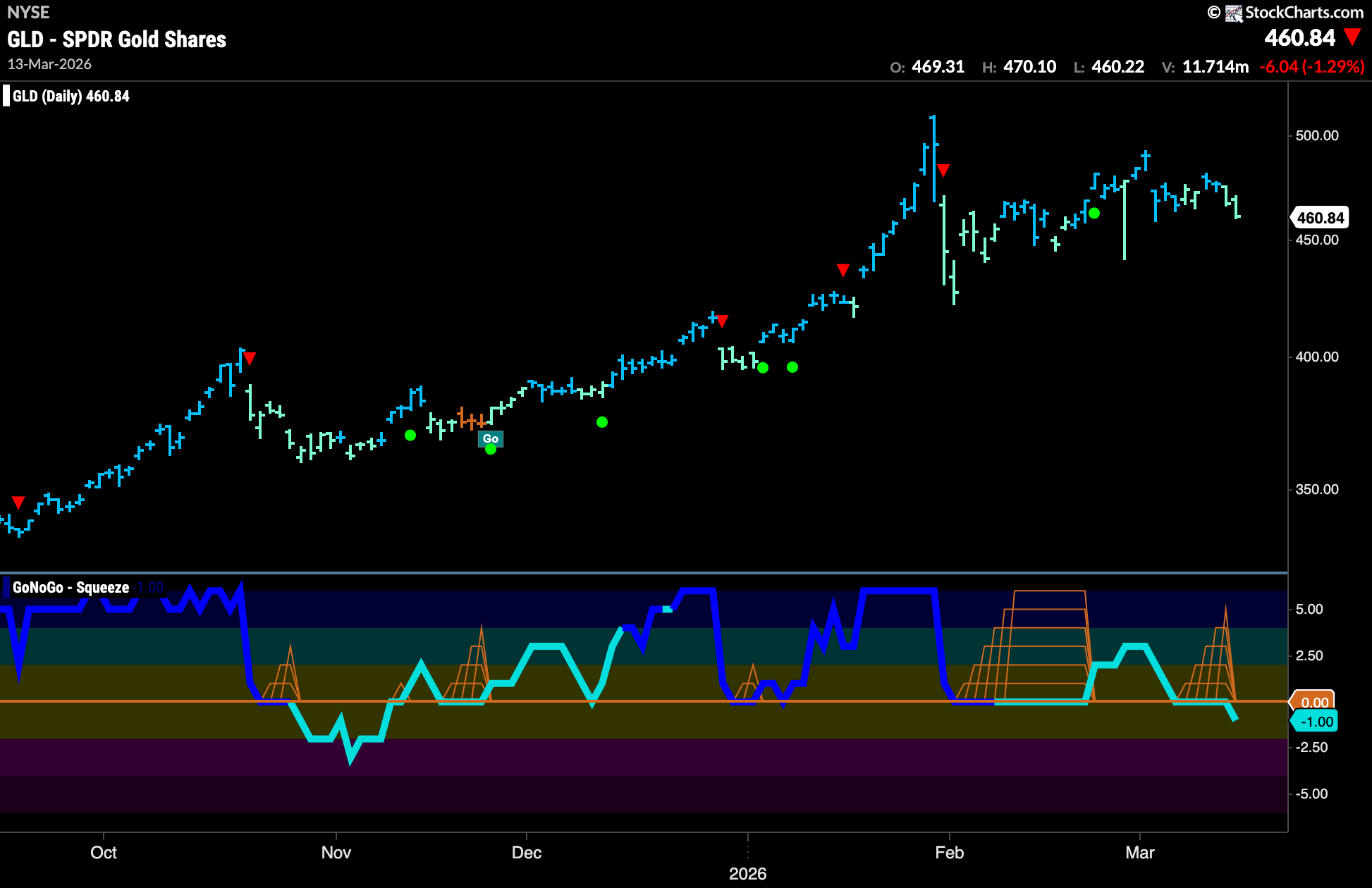
Task: Click the 13-Mar-2026 date label
Action: click(x=49, y=64)
